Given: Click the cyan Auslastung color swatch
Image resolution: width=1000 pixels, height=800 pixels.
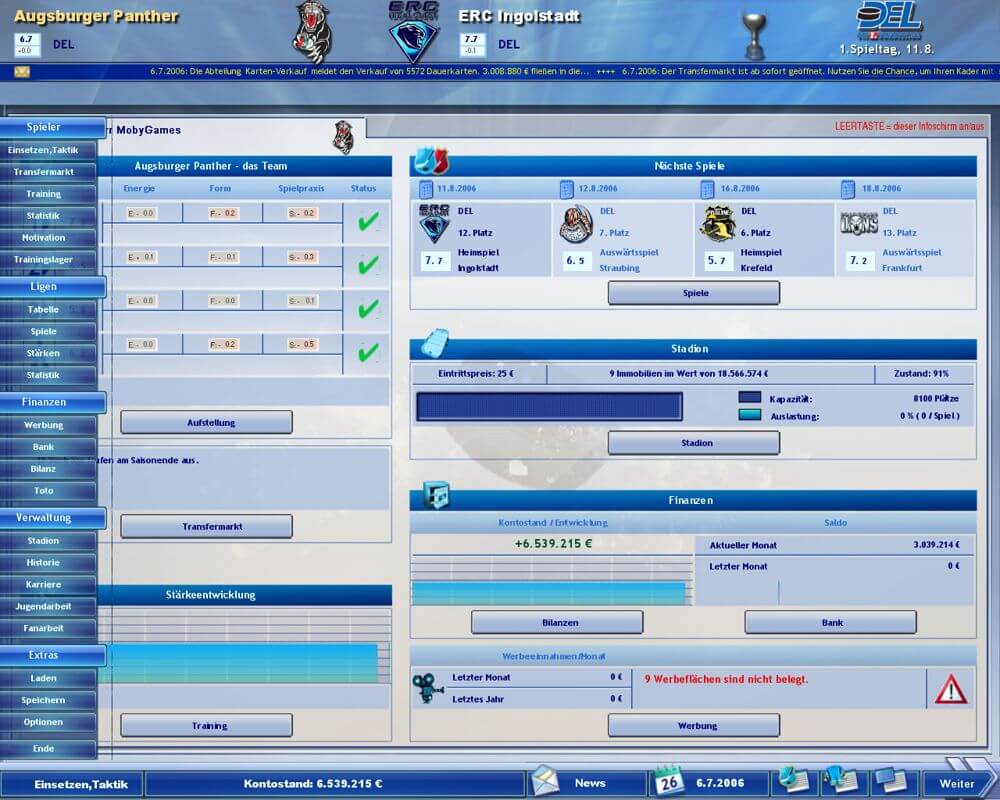Looking at the screenshot, I should click(x=749, y=415).
